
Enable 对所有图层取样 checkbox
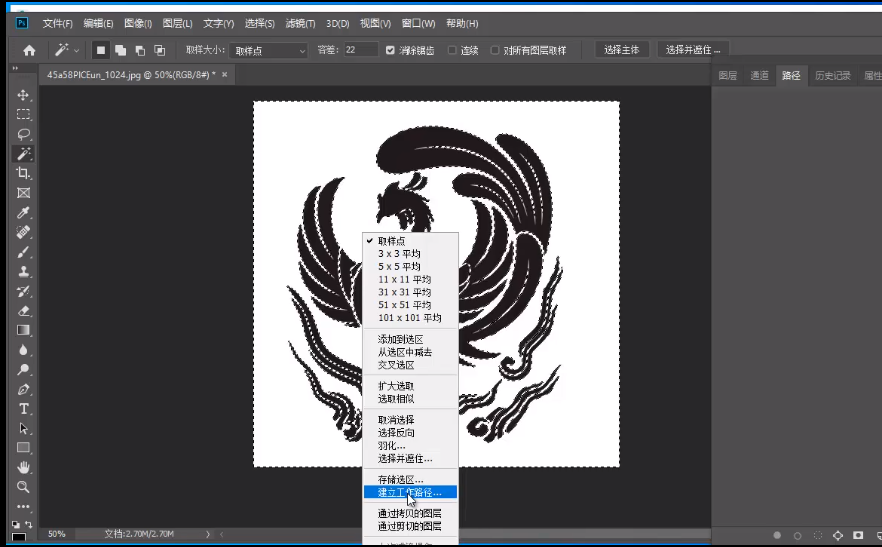click(x=494, y=50)
